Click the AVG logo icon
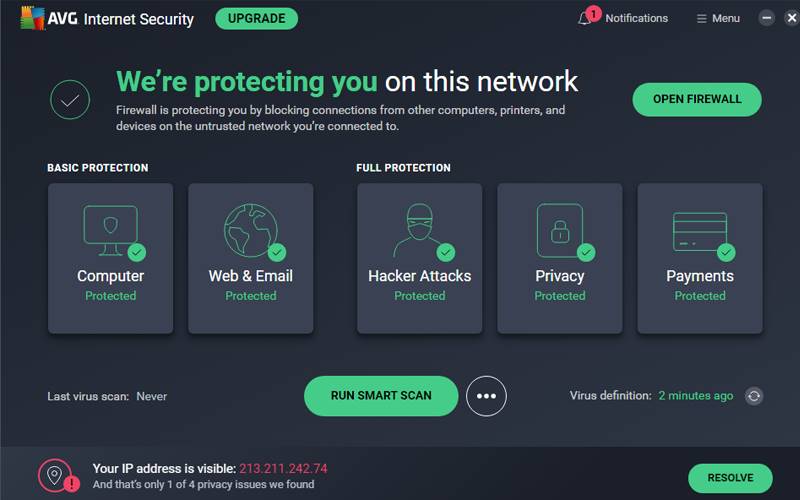 click(x=32, y=18)
